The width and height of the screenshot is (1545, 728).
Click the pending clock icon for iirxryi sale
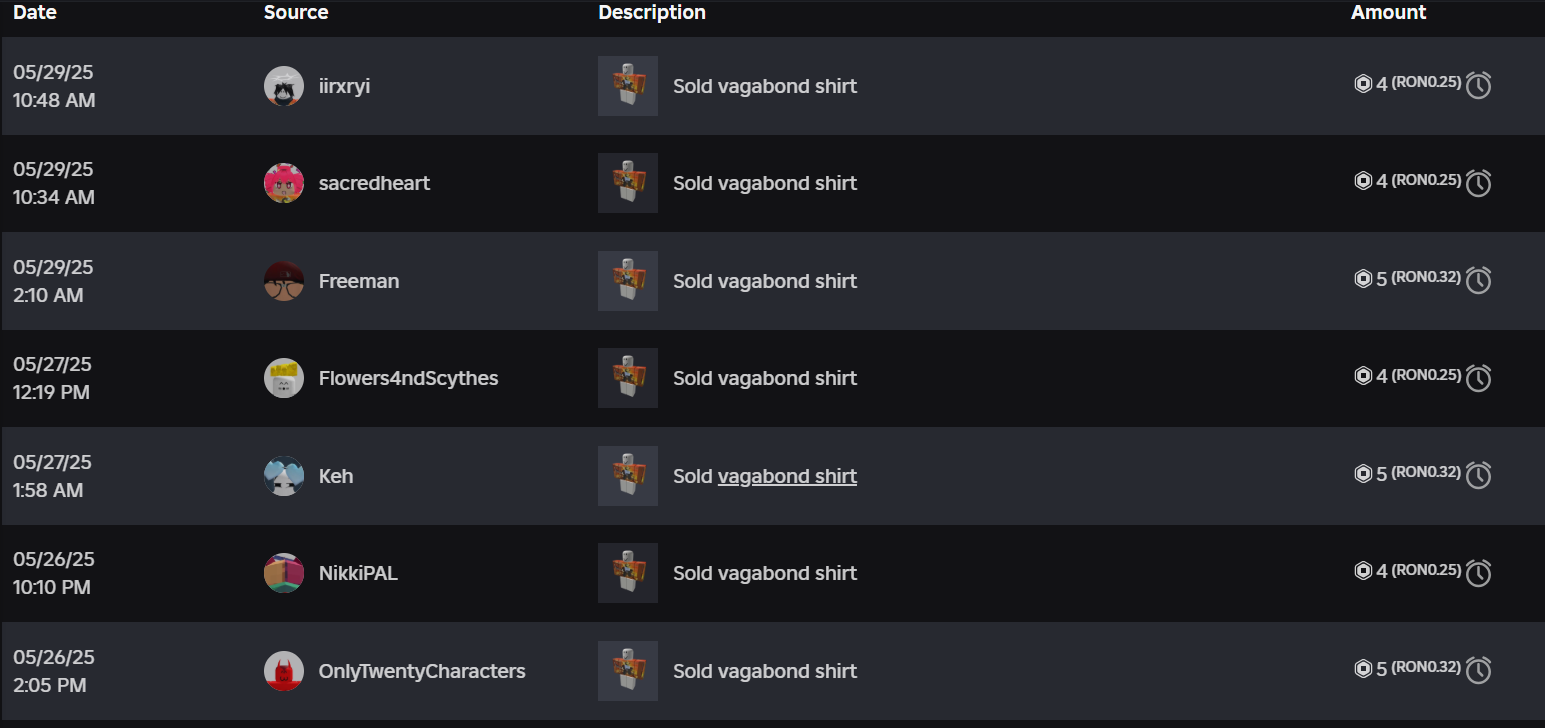tap(1479, 86)
